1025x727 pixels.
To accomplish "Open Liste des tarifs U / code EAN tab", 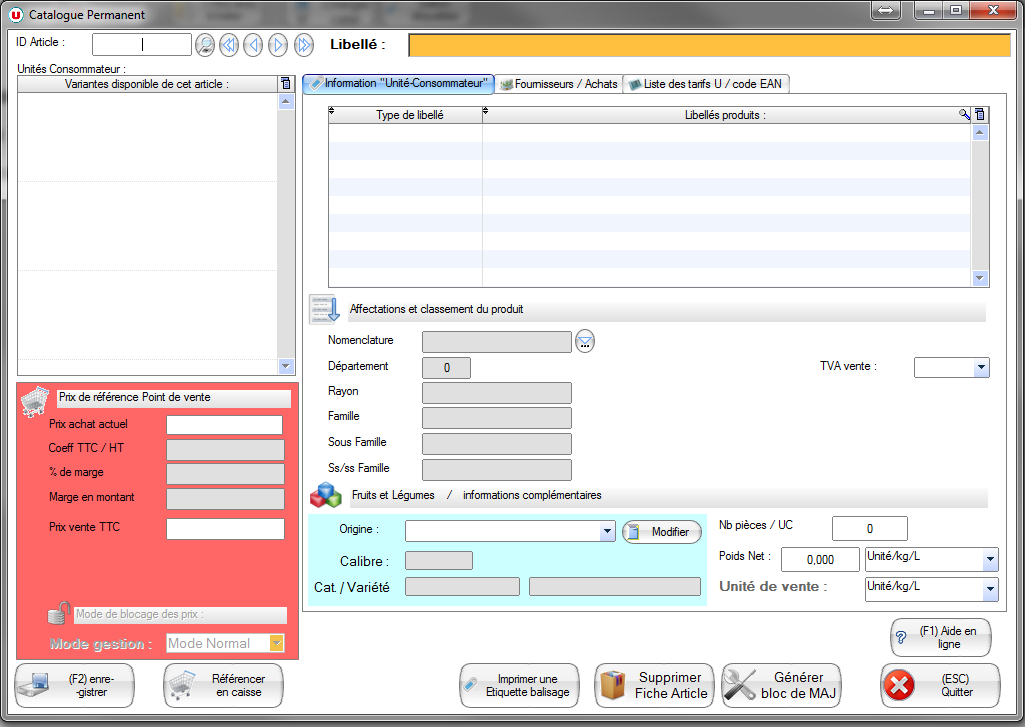I will pos(705,84).
